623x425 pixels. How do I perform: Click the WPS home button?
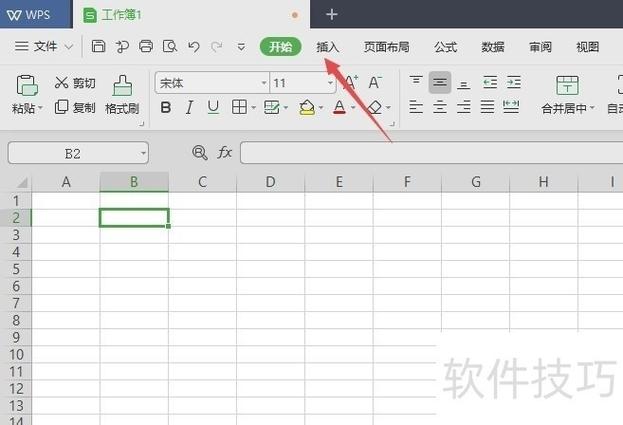pyautogui.click(x=36, y=14)
